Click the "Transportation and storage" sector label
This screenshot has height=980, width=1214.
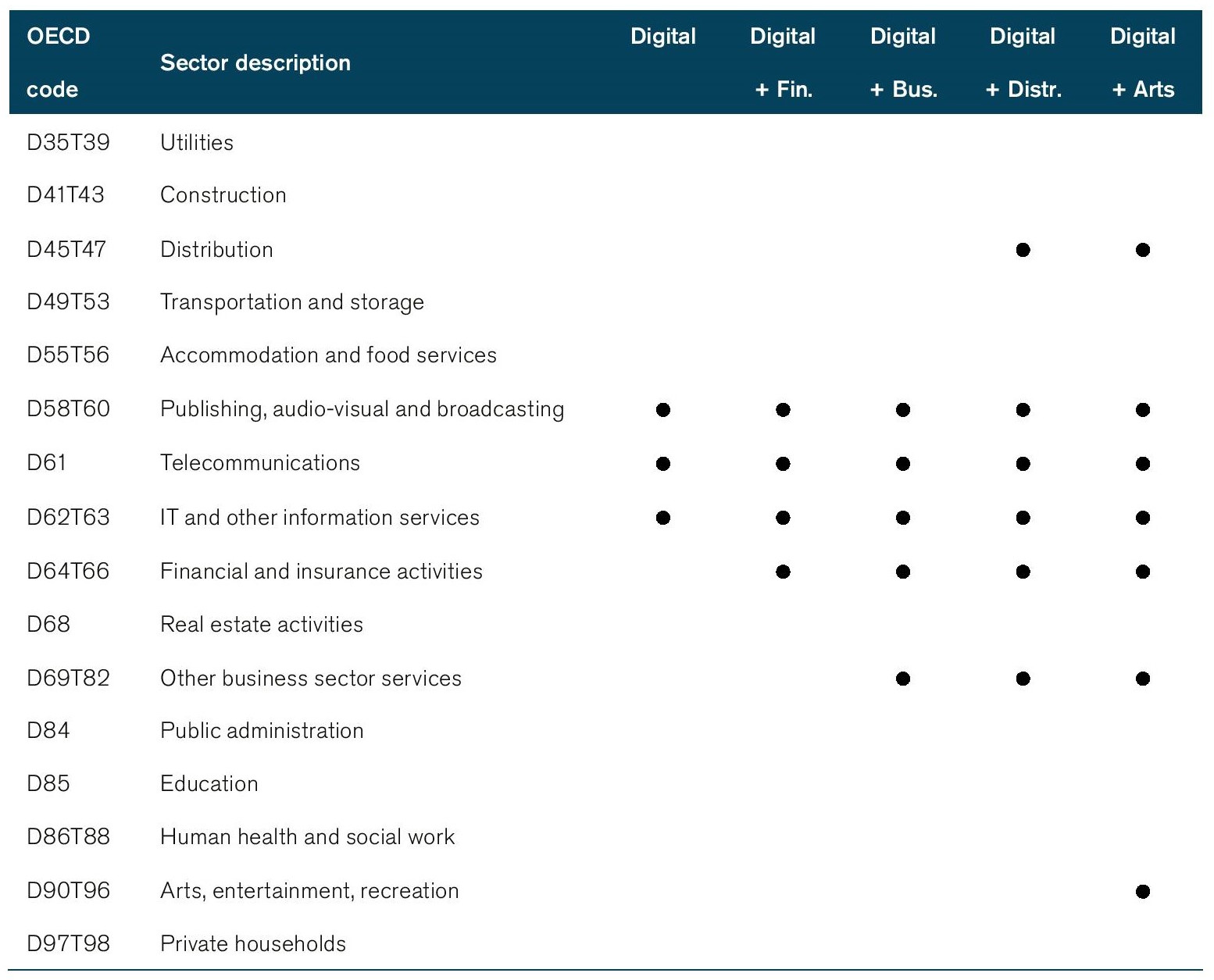point(292,302)
